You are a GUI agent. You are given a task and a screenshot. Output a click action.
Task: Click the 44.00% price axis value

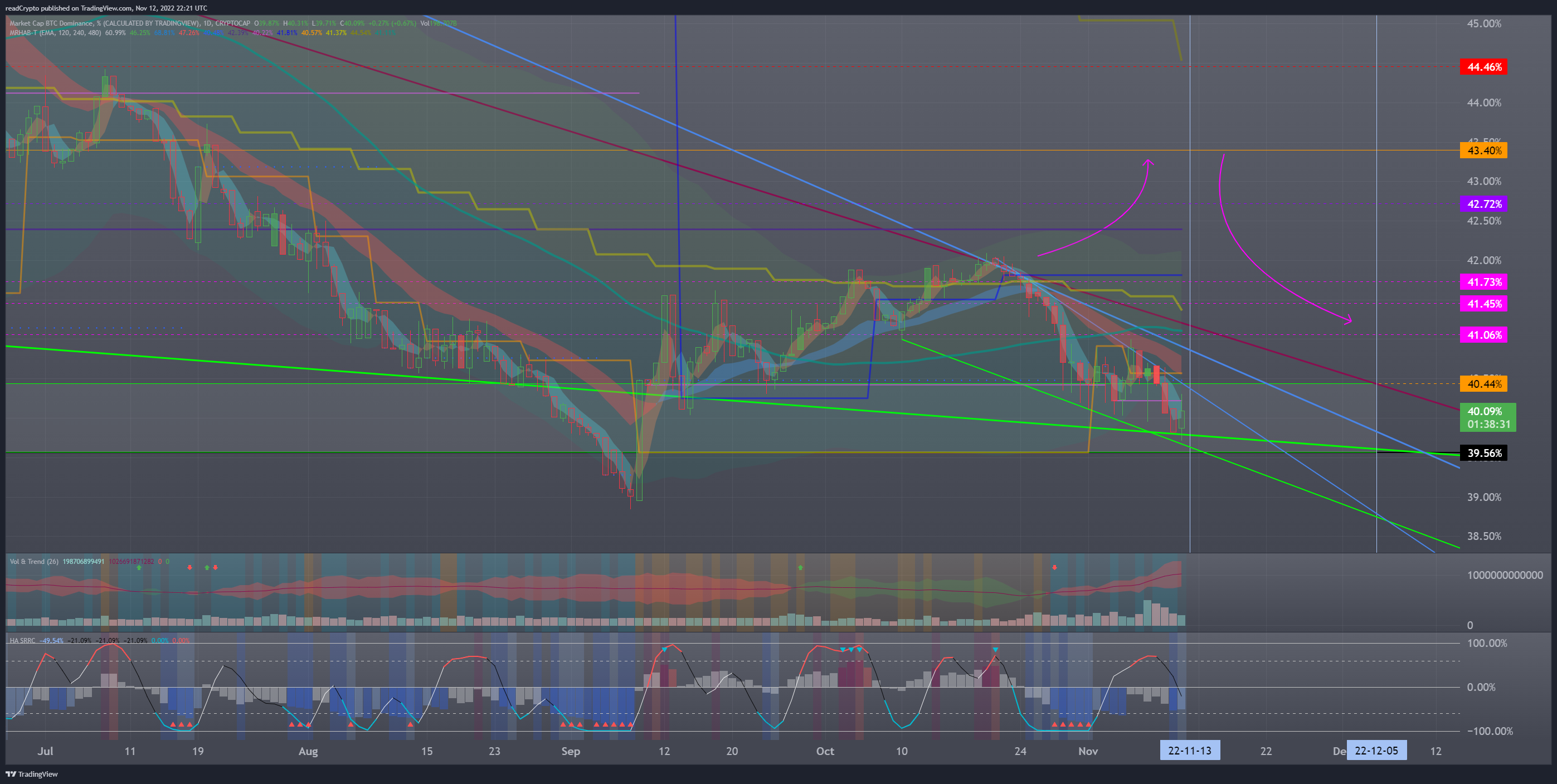tap(1484, 103)
